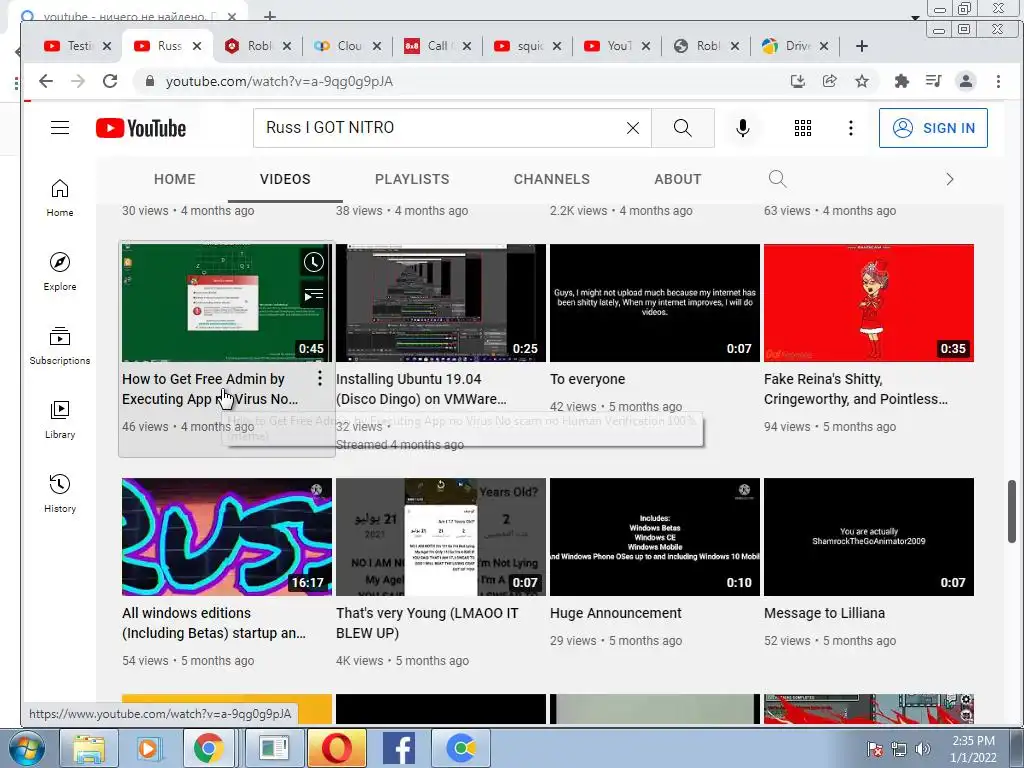
Task: Open the CHANNELS tab
Action: click(552, 179)
